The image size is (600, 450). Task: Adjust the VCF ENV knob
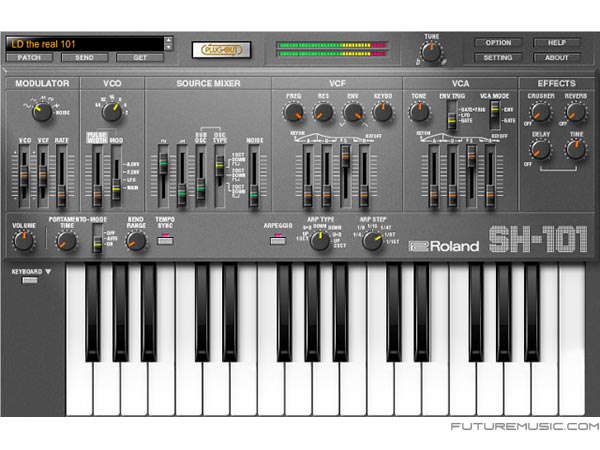coord(353,112)
